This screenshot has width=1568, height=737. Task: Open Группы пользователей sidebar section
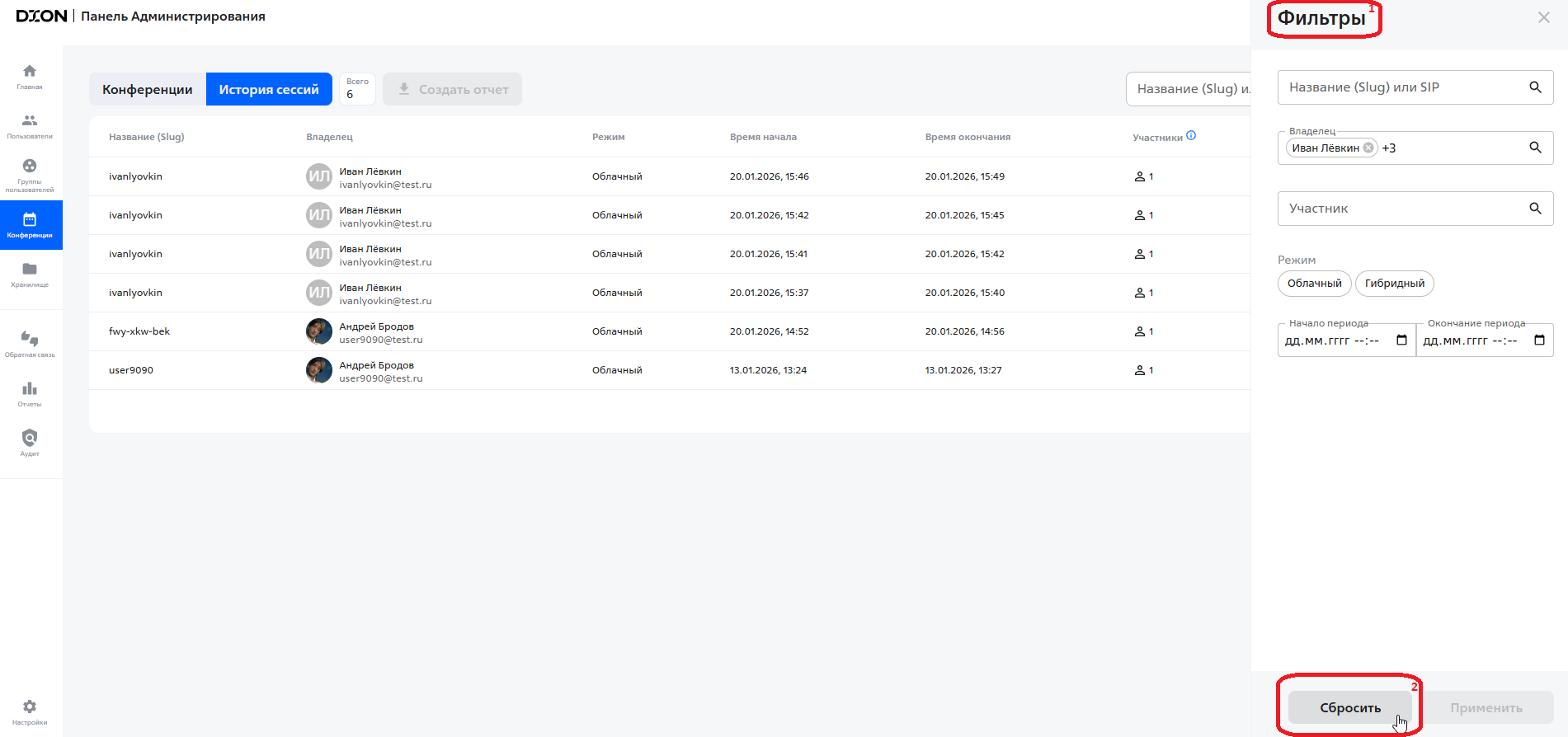30,175
